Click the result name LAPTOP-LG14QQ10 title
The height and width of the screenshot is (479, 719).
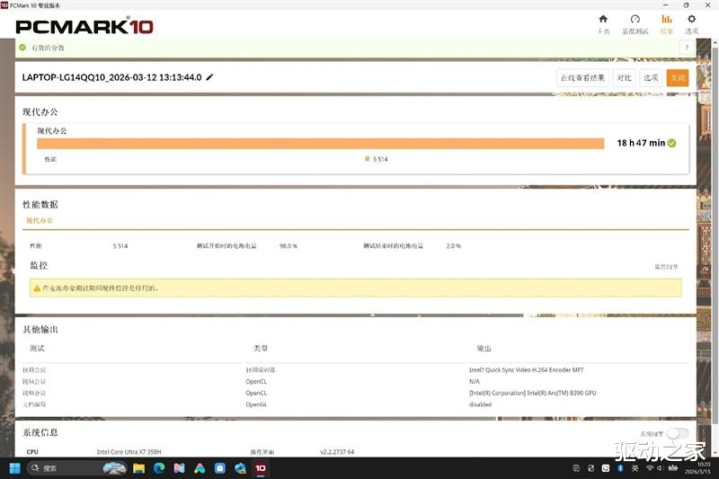point(112,77)
